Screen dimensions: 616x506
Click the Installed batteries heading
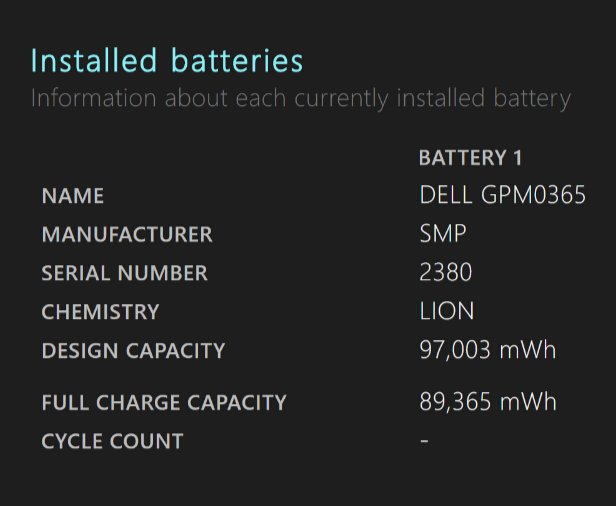click(x=167, y=61)
